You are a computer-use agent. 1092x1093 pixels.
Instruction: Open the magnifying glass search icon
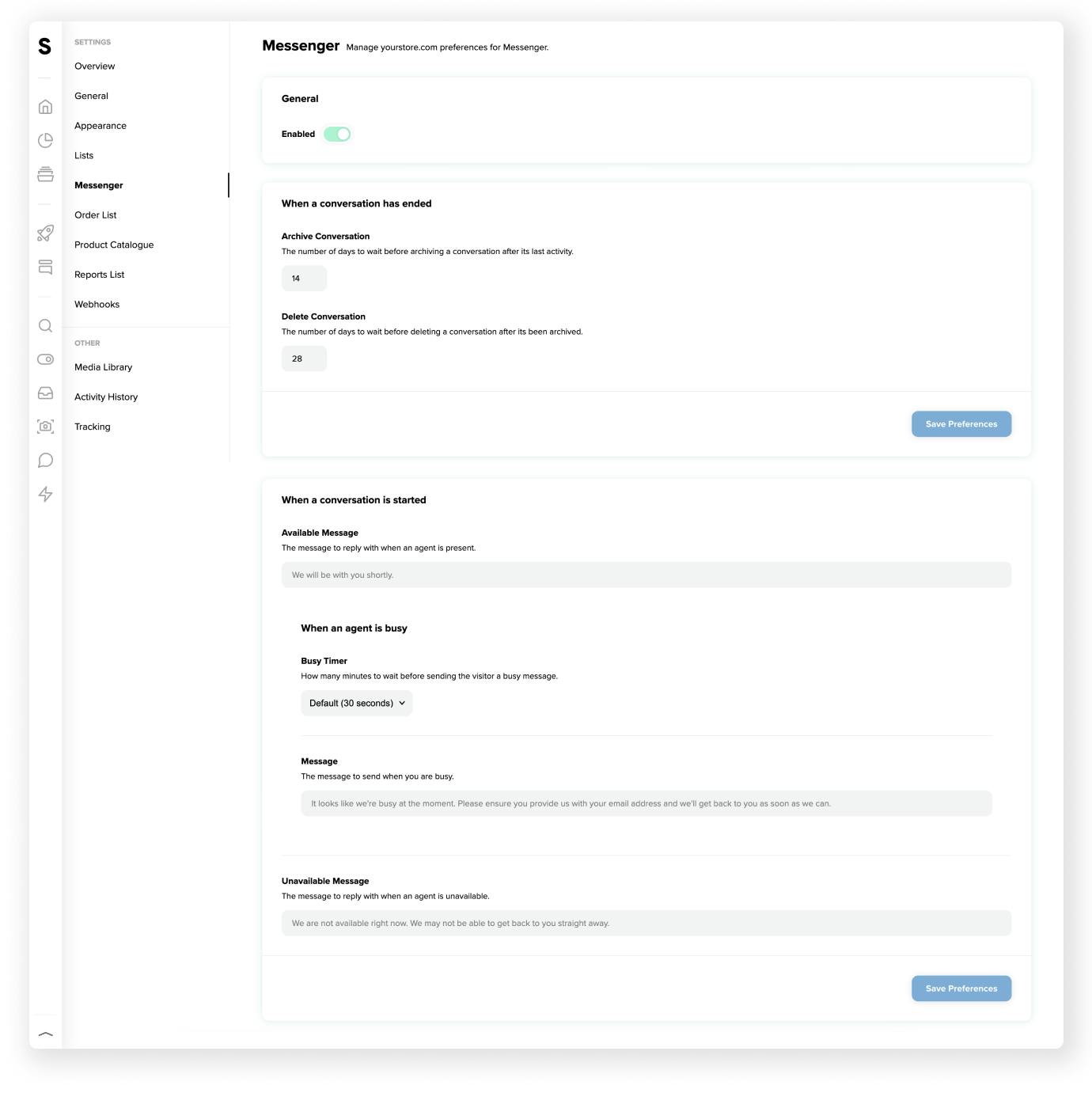pos(46,326)
